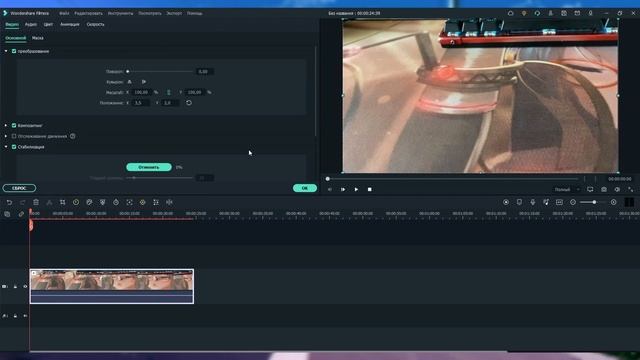Click the rotation slider handle
640x360 pixels.
pos(128,72)
